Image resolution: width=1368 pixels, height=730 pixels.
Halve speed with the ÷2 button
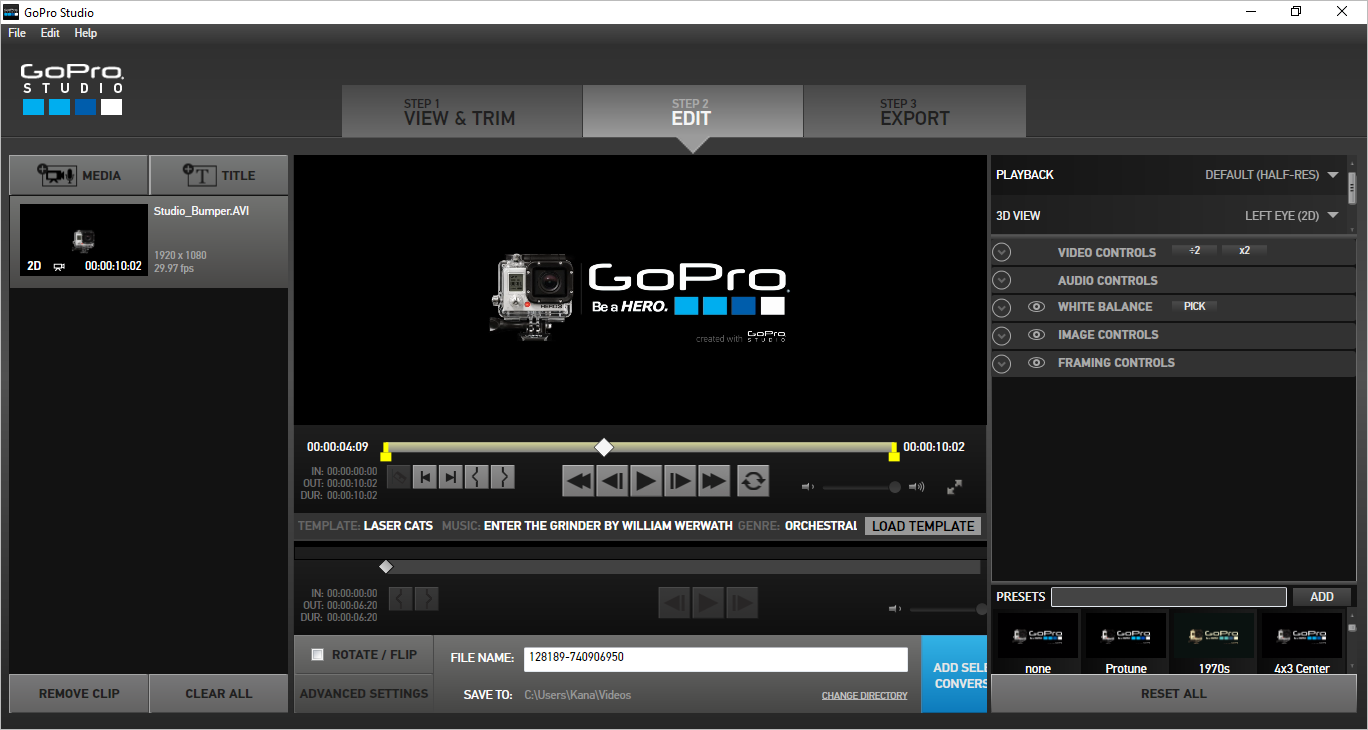point(1194,251)
